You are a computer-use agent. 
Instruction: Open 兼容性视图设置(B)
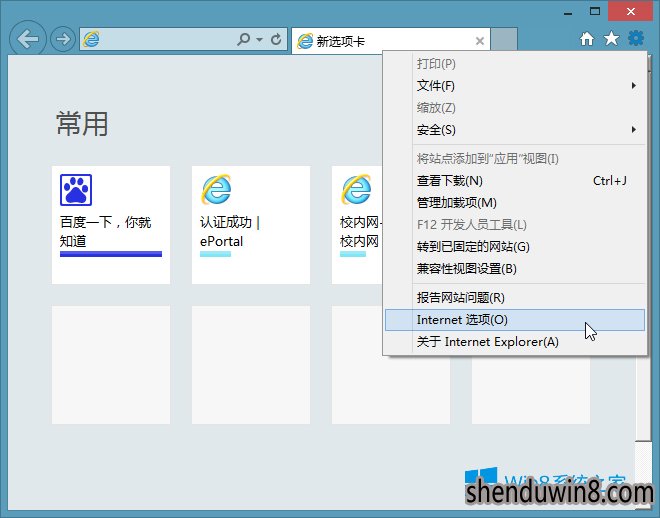click(x=515, y=268)
